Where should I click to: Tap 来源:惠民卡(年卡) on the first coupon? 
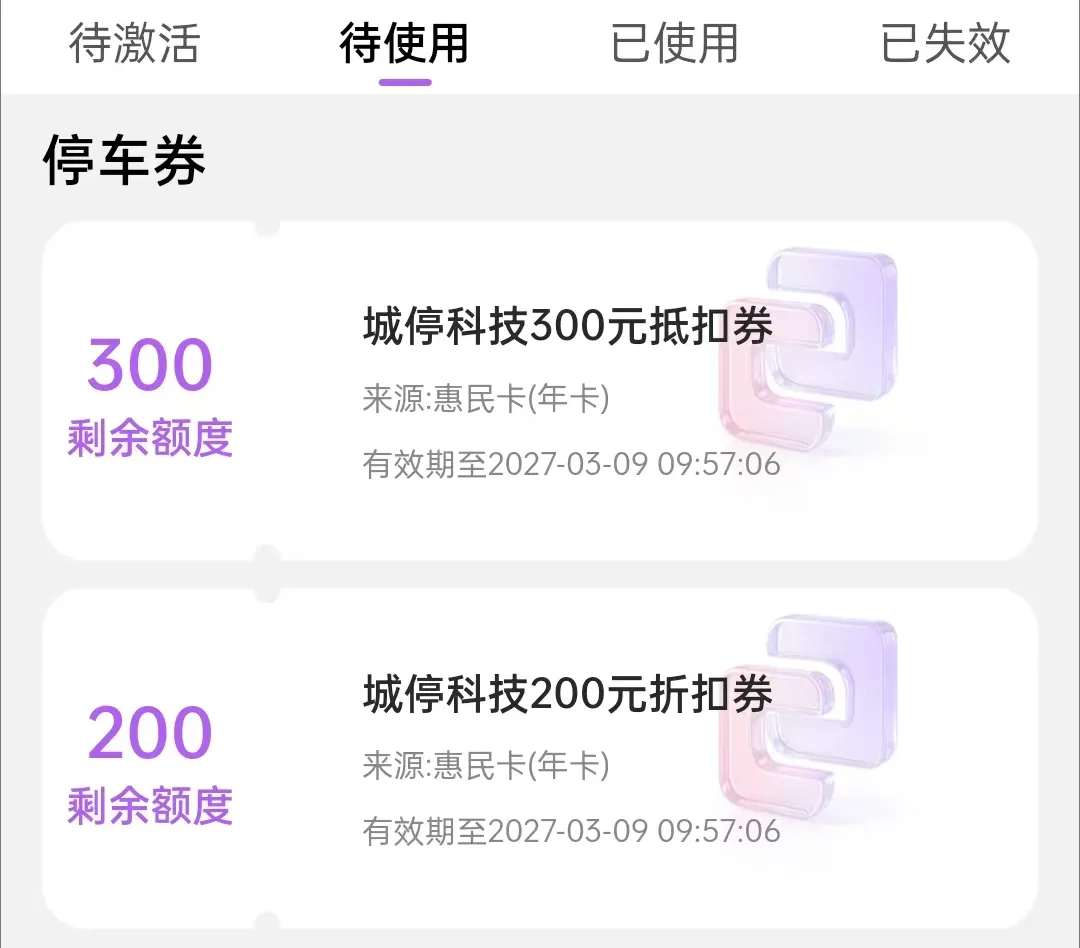pyautogui.click(x=486, y=398)
